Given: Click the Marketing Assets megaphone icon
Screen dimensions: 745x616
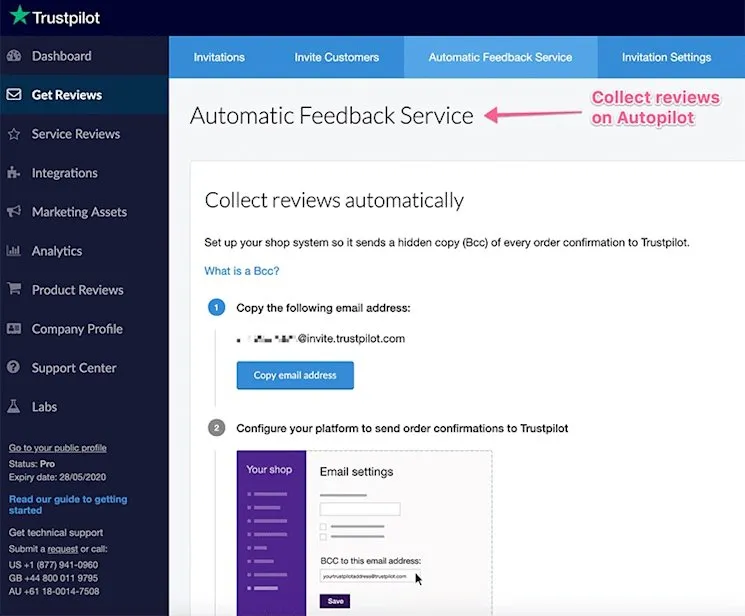Looking at the screenshot, I should [14, 212].
